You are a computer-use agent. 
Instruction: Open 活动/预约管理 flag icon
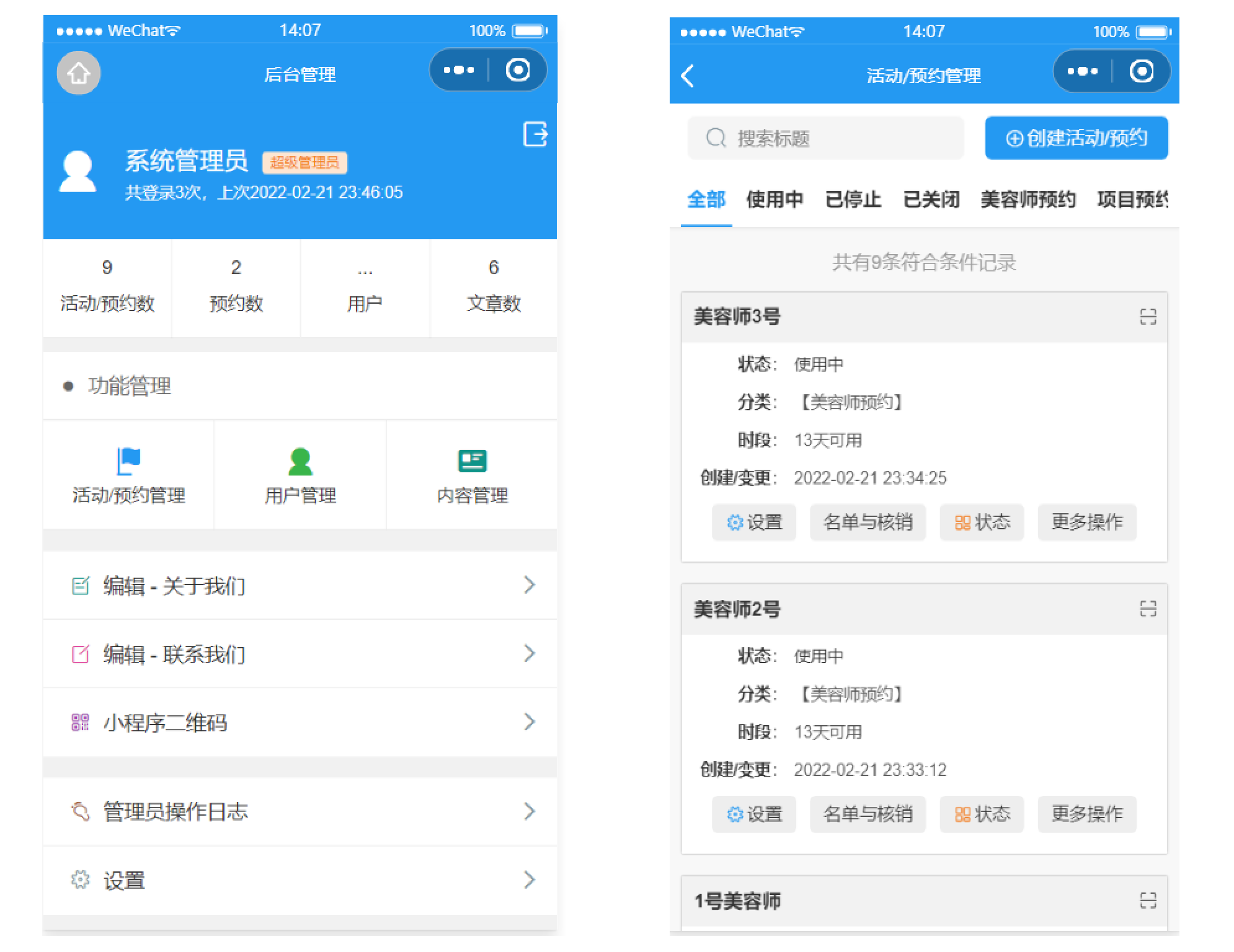click(128, 461)
